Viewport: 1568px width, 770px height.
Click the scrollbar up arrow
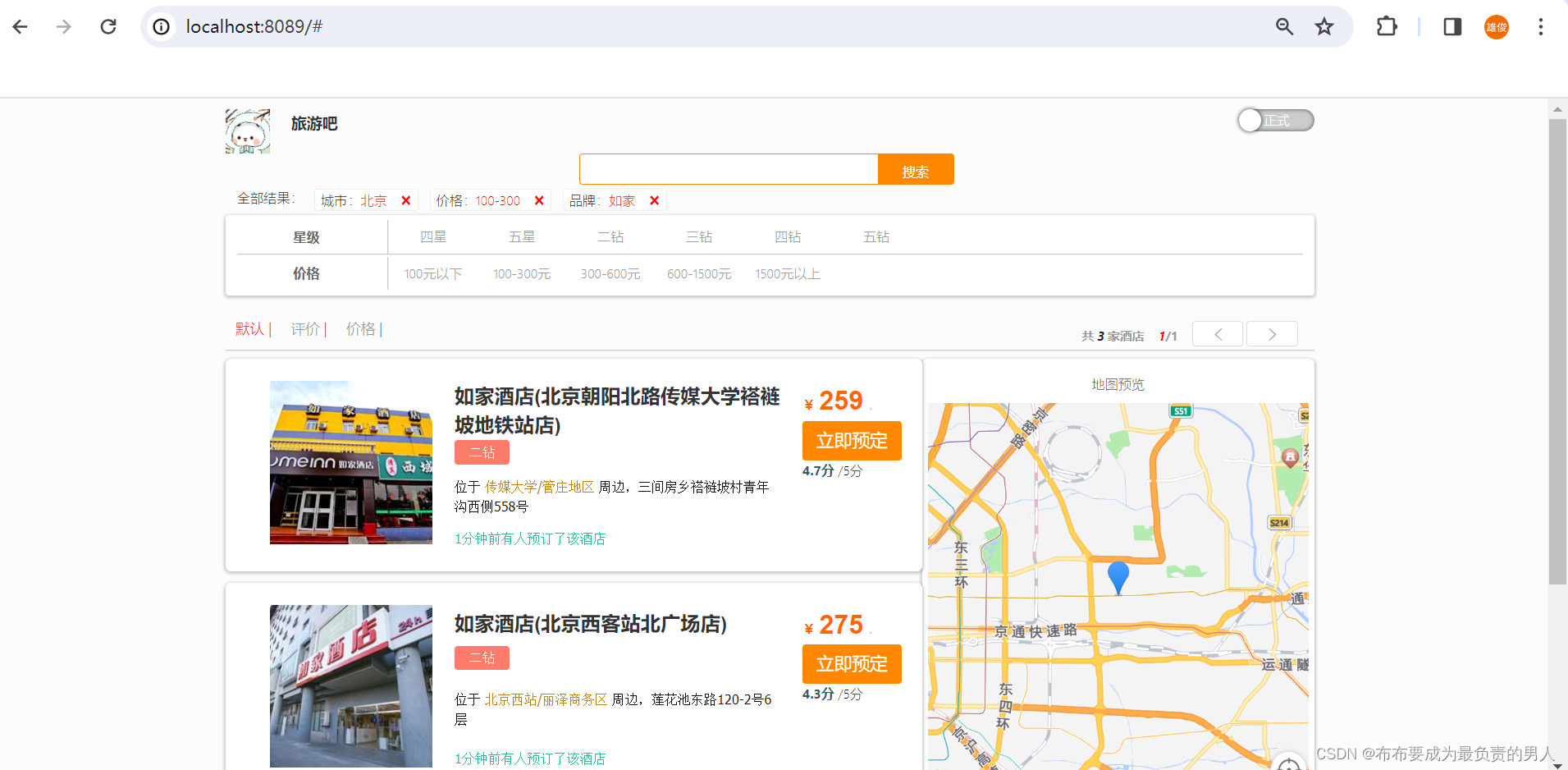(x=1557, y=108)
